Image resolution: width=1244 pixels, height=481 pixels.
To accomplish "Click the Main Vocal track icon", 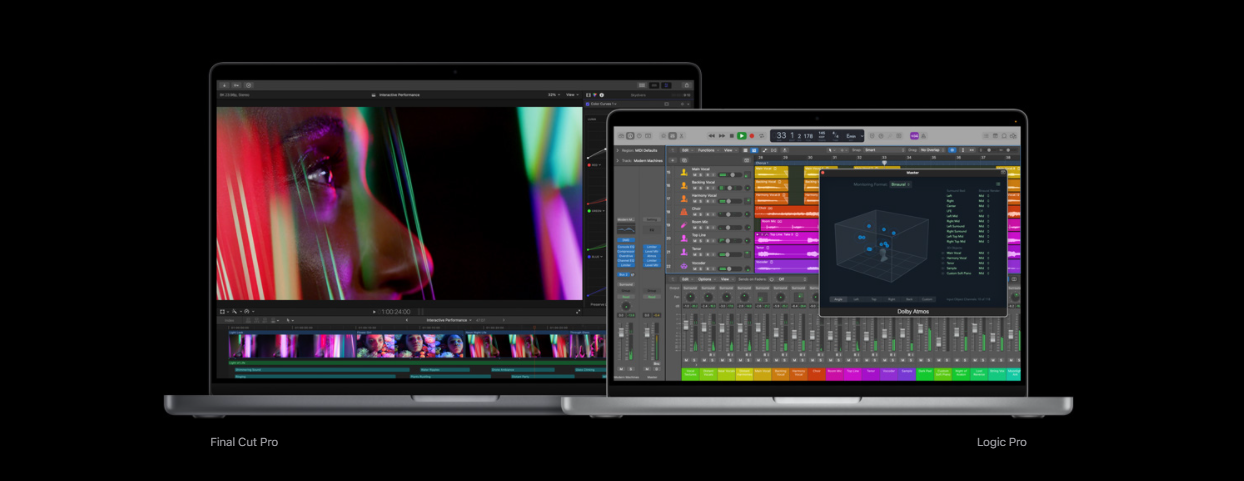I will [x=684, y=172].
